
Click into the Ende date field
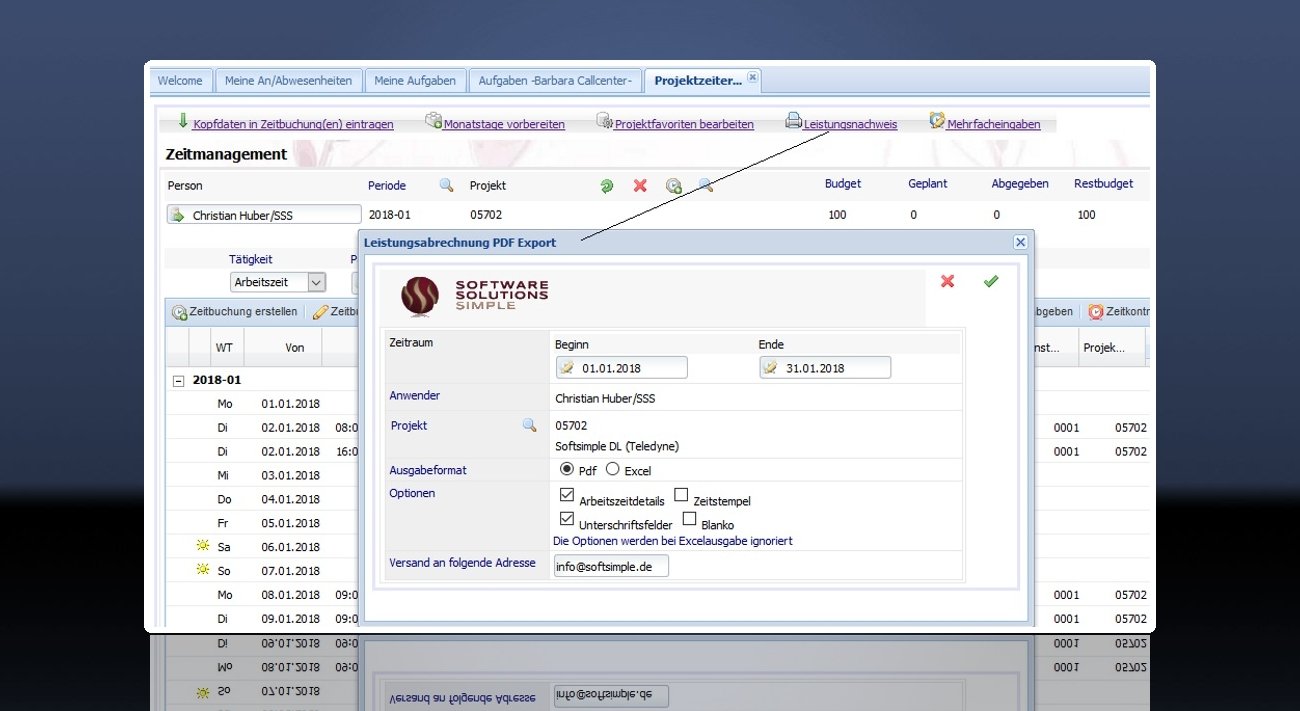pyautogui.click(x=825, y=368)
